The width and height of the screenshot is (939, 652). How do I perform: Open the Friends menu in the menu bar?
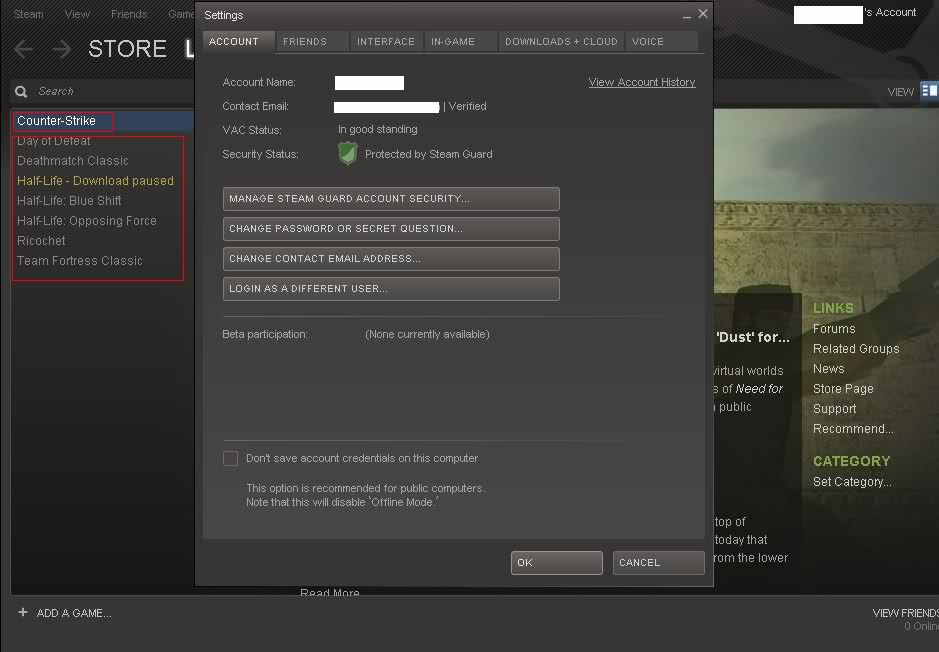point(129,14)
